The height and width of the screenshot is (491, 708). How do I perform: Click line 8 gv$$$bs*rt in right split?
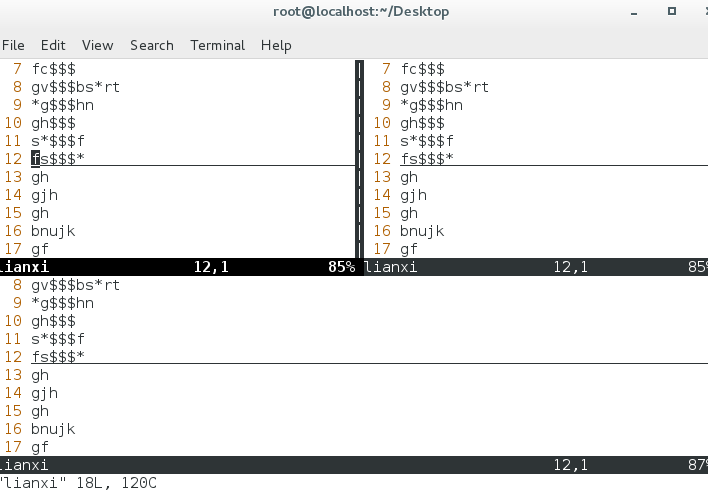tap(444, 87)
